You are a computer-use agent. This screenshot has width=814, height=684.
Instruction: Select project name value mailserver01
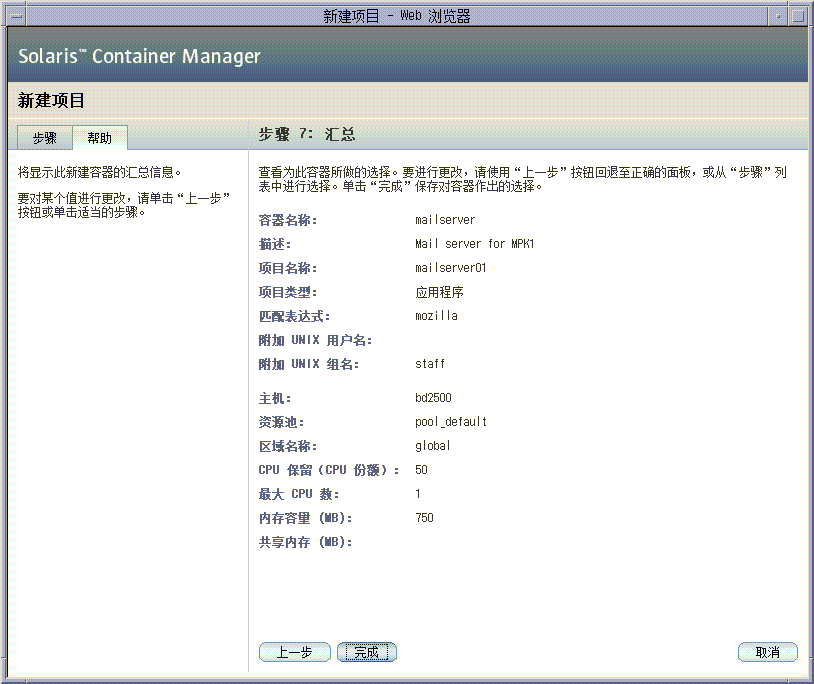click(x=451, y=268)
